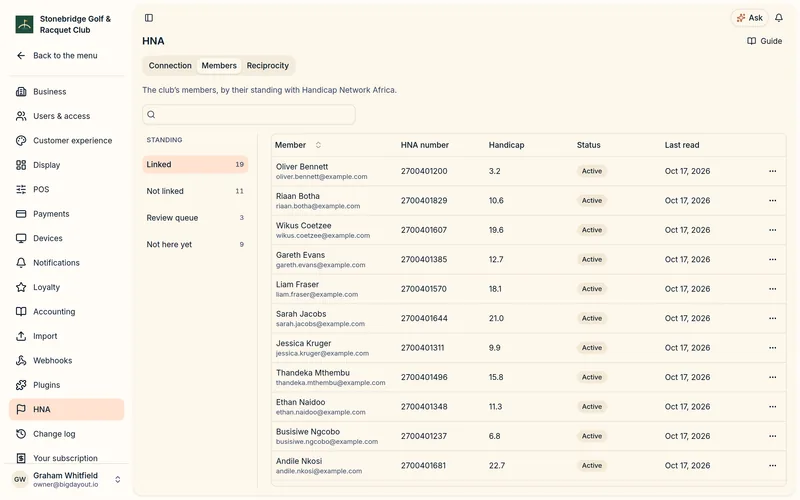Open Users & access settings
Viewport: 800px width, 500px height.
tap(66, 116)
